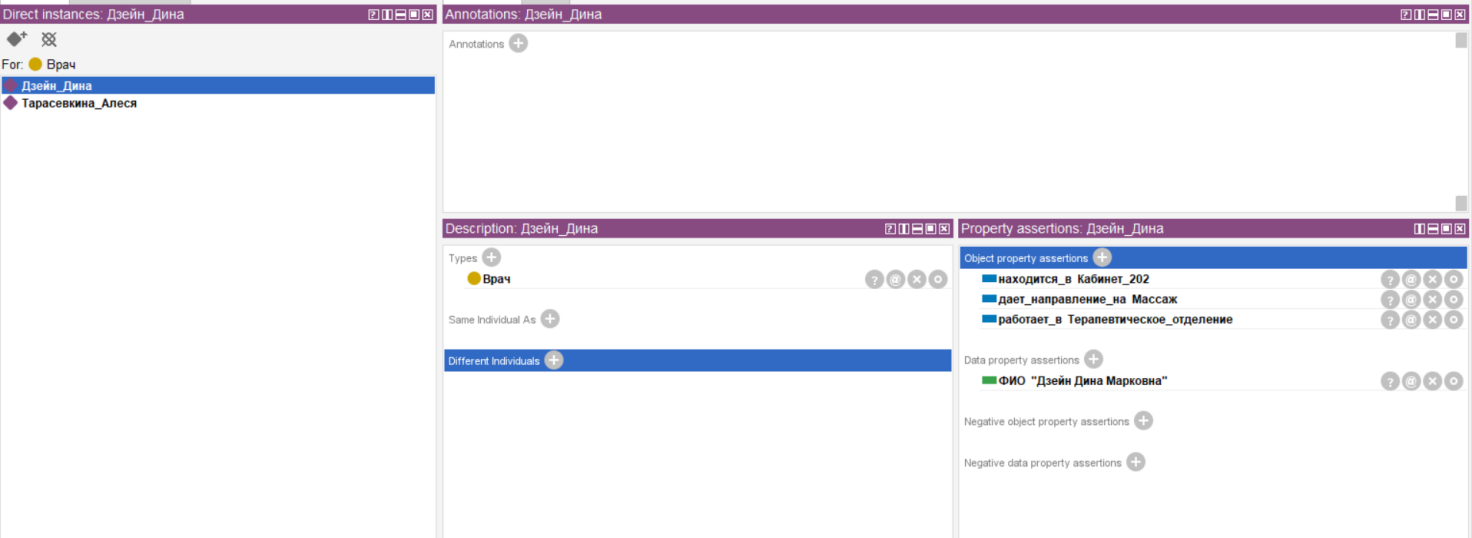The image size is (1472, 538).
Task: Edit the дает_направление_на Массаж assertion
Action: [1453, 300]
